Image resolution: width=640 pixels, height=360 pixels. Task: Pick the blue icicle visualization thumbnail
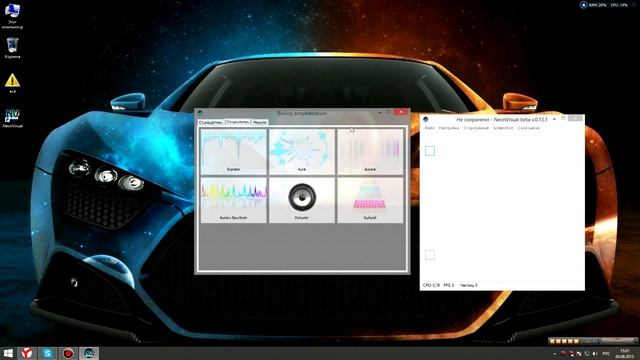pos(233,152)
